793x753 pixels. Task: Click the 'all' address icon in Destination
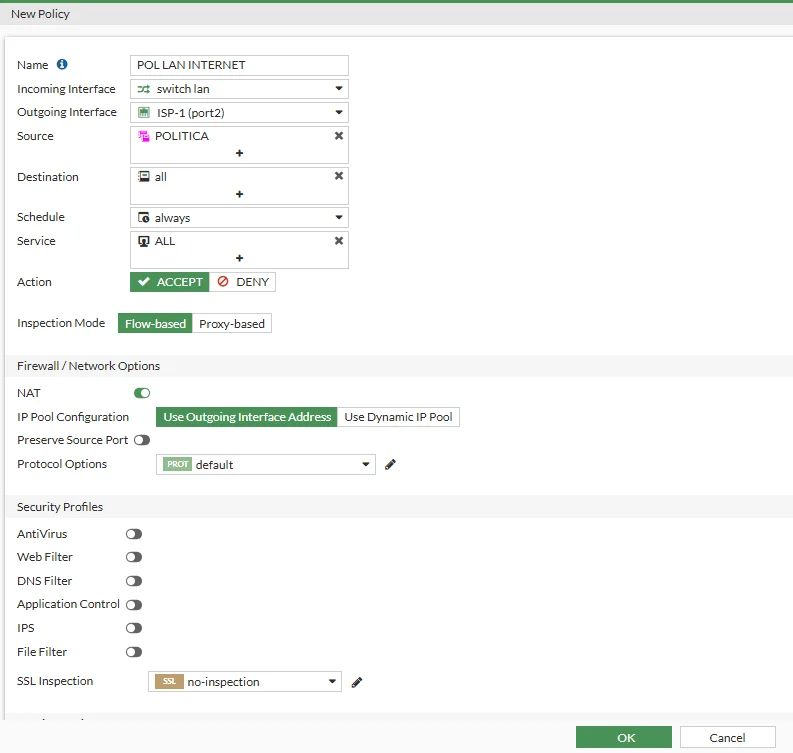coord(144,176)
